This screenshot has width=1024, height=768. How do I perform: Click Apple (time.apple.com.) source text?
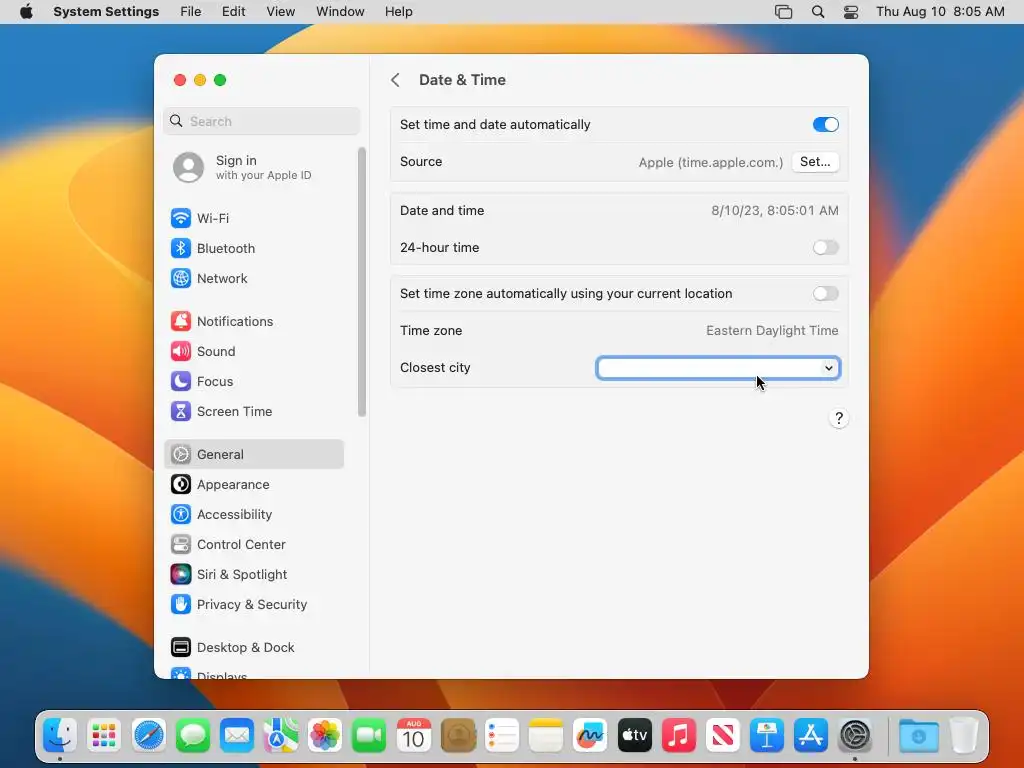[711, 162]
